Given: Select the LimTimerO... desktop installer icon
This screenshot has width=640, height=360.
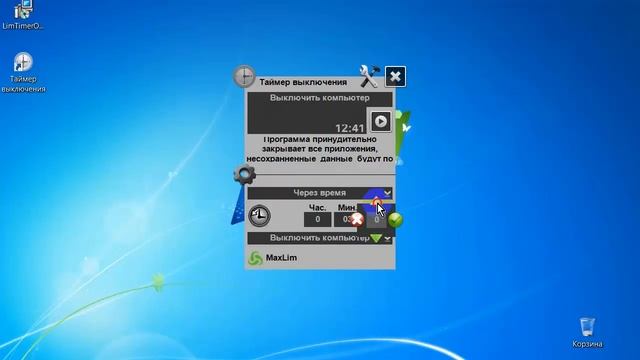Looking at the screenshot, I should (23, 15).
